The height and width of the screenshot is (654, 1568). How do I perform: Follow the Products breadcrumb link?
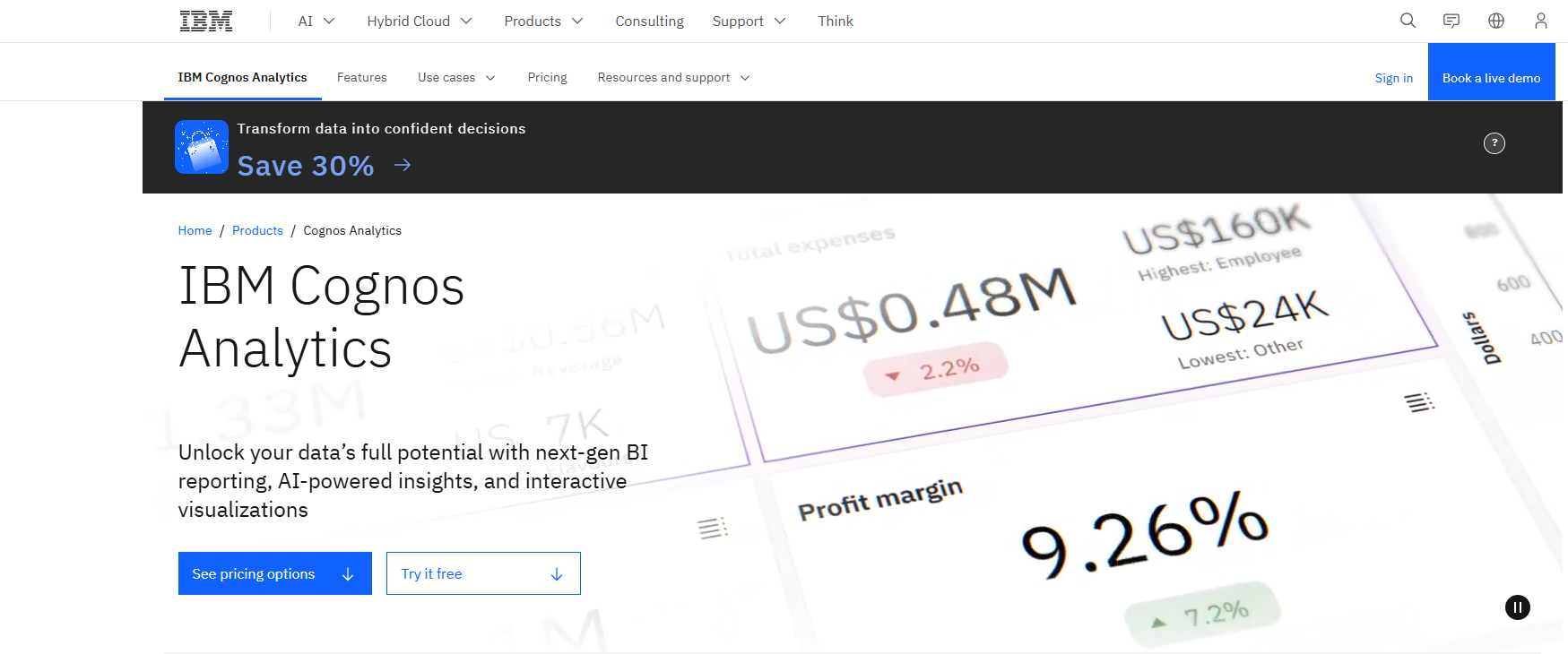[x=257, y=230]
